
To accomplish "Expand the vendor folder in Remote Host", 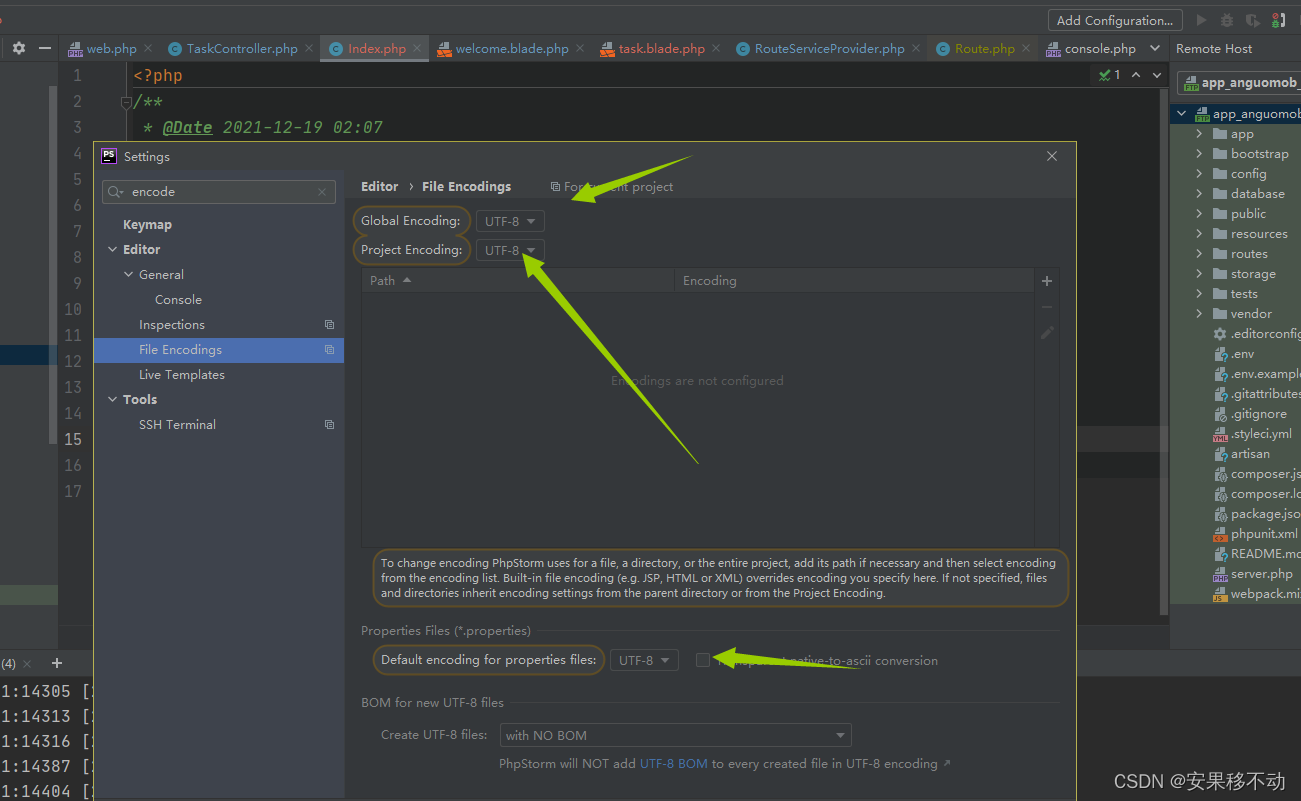I will click(1199, 314).
